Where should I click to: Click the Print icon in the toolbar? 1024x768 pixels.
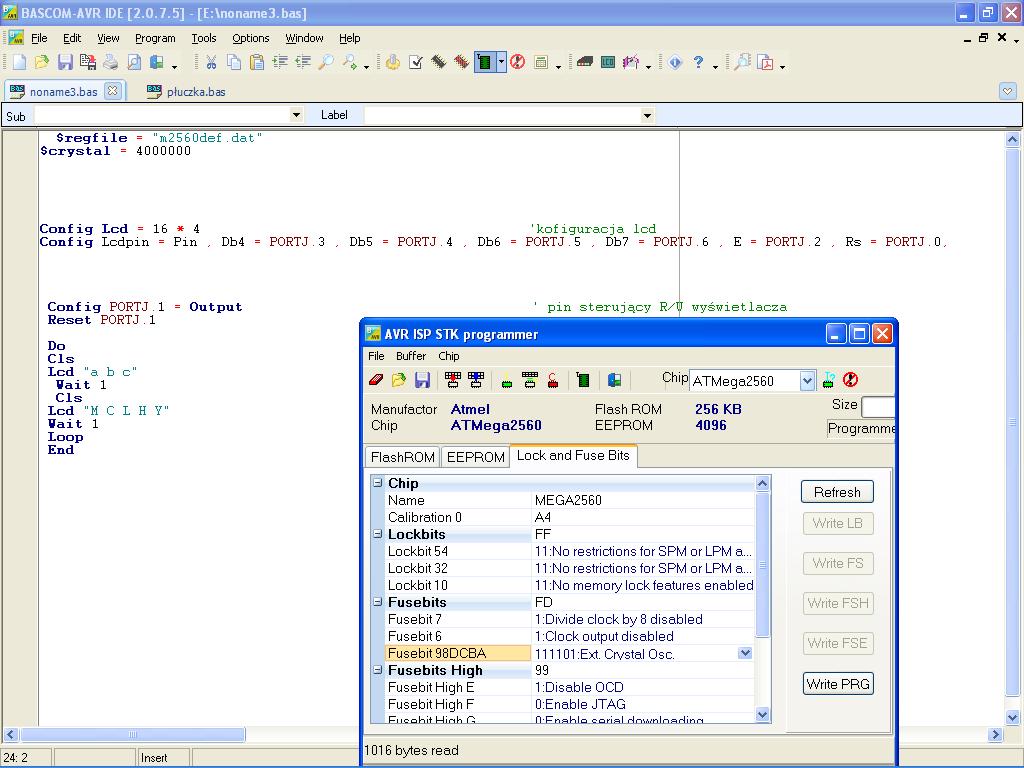111,63
